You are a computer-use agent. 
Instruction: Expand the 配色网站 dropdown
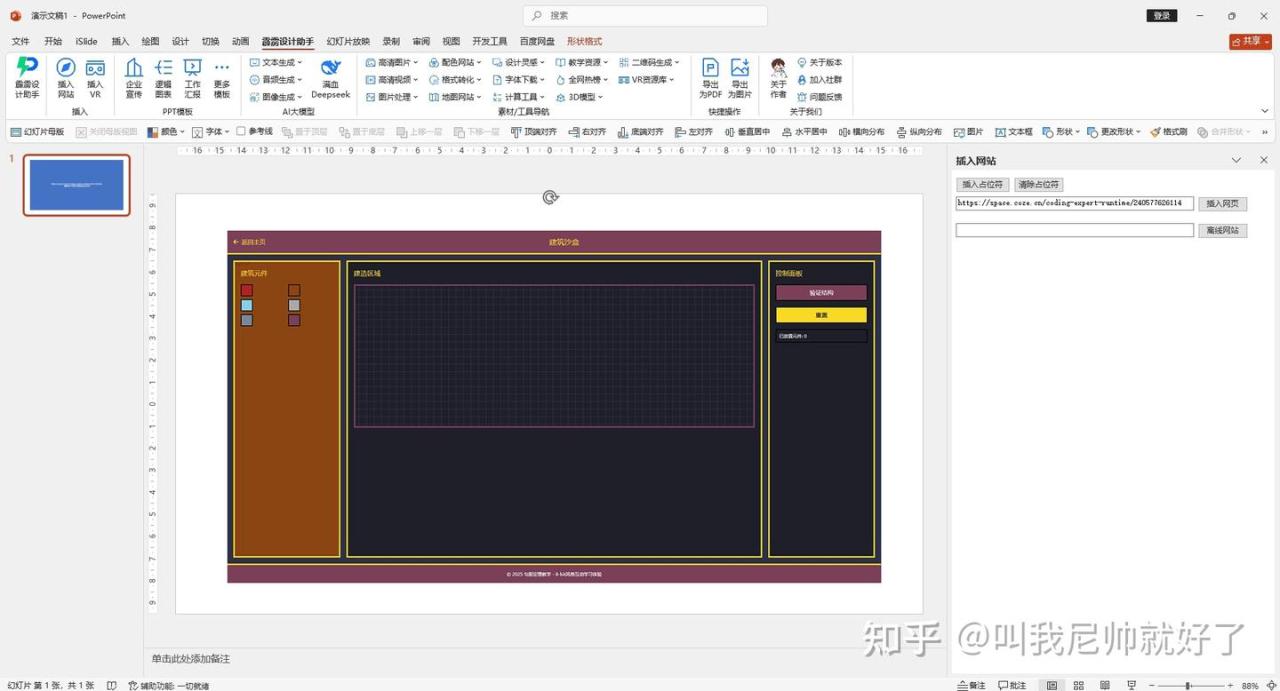[x=456, y=62]
